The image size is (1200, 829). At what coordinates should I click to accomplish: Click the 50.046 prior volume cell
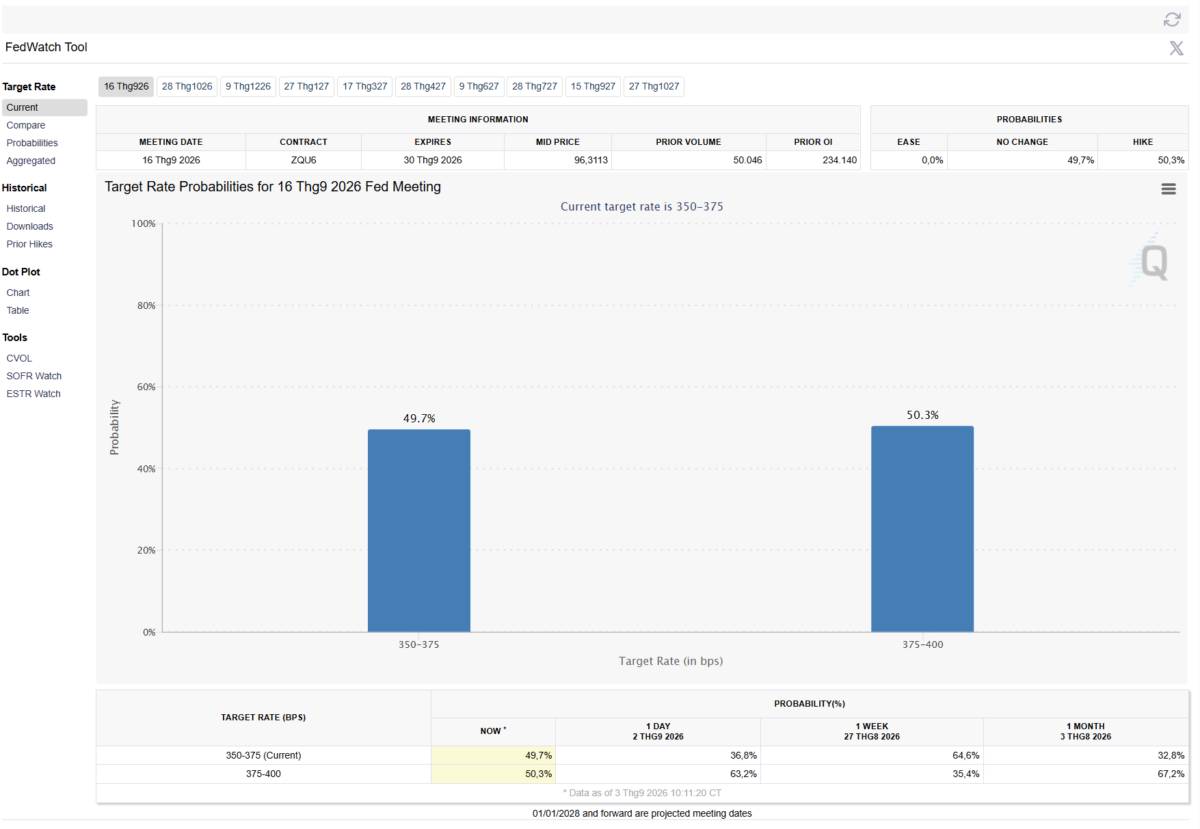click(x=689, y=160)
